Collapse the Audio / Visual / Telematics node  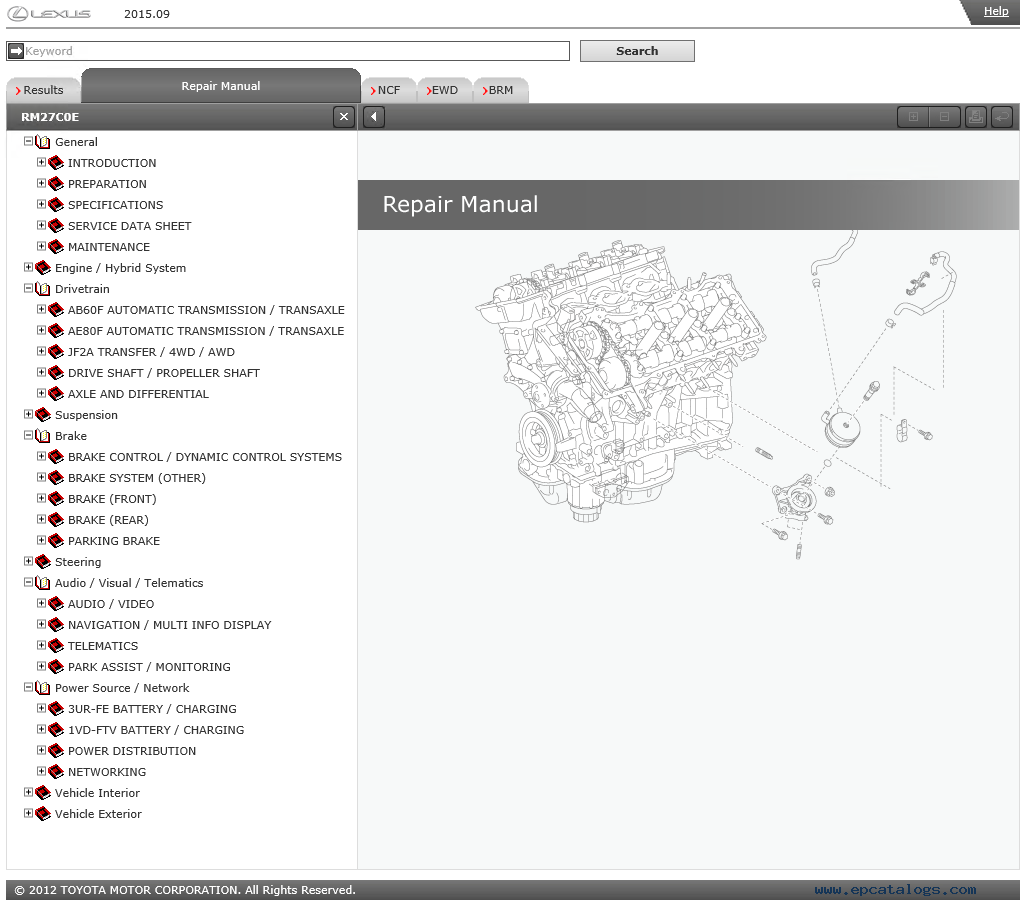(x=28, y=582)
